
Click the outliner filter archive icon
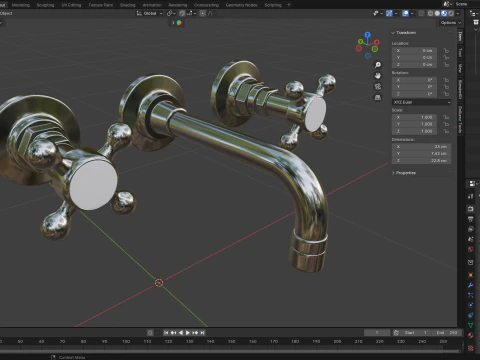coord(476,22)
